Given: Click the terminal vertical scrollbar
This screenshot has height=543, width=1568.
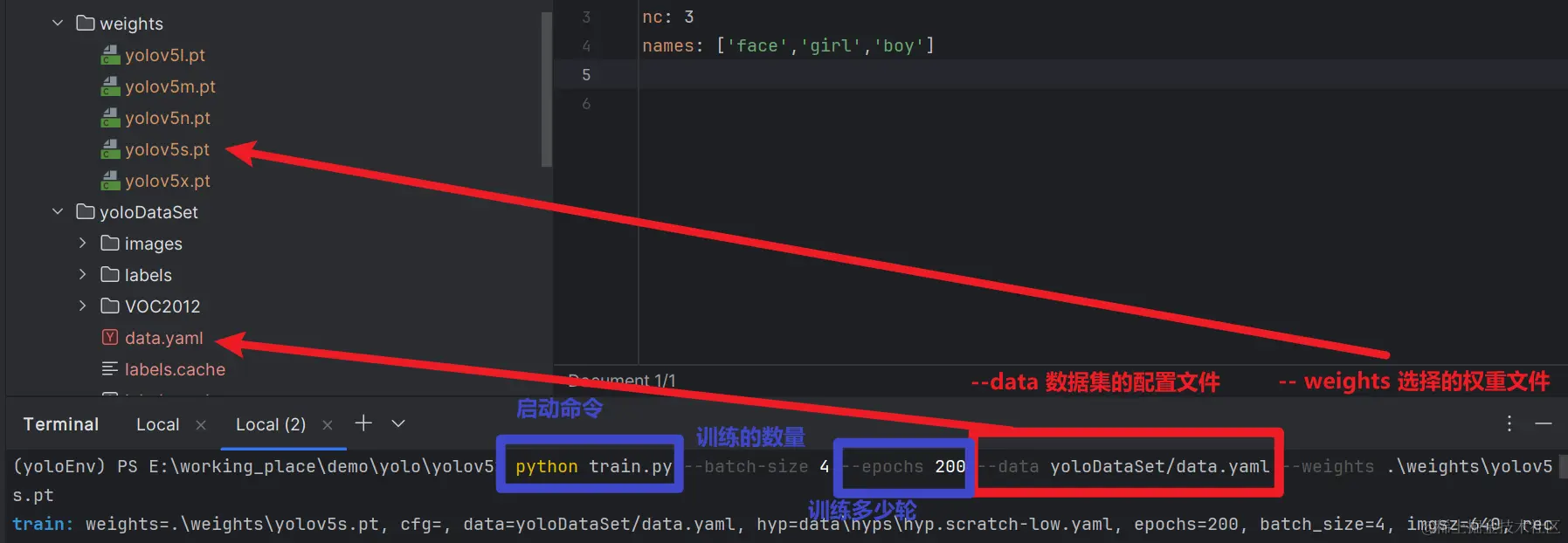Looking at the screenshot, I should click(x=1563, y=467).
